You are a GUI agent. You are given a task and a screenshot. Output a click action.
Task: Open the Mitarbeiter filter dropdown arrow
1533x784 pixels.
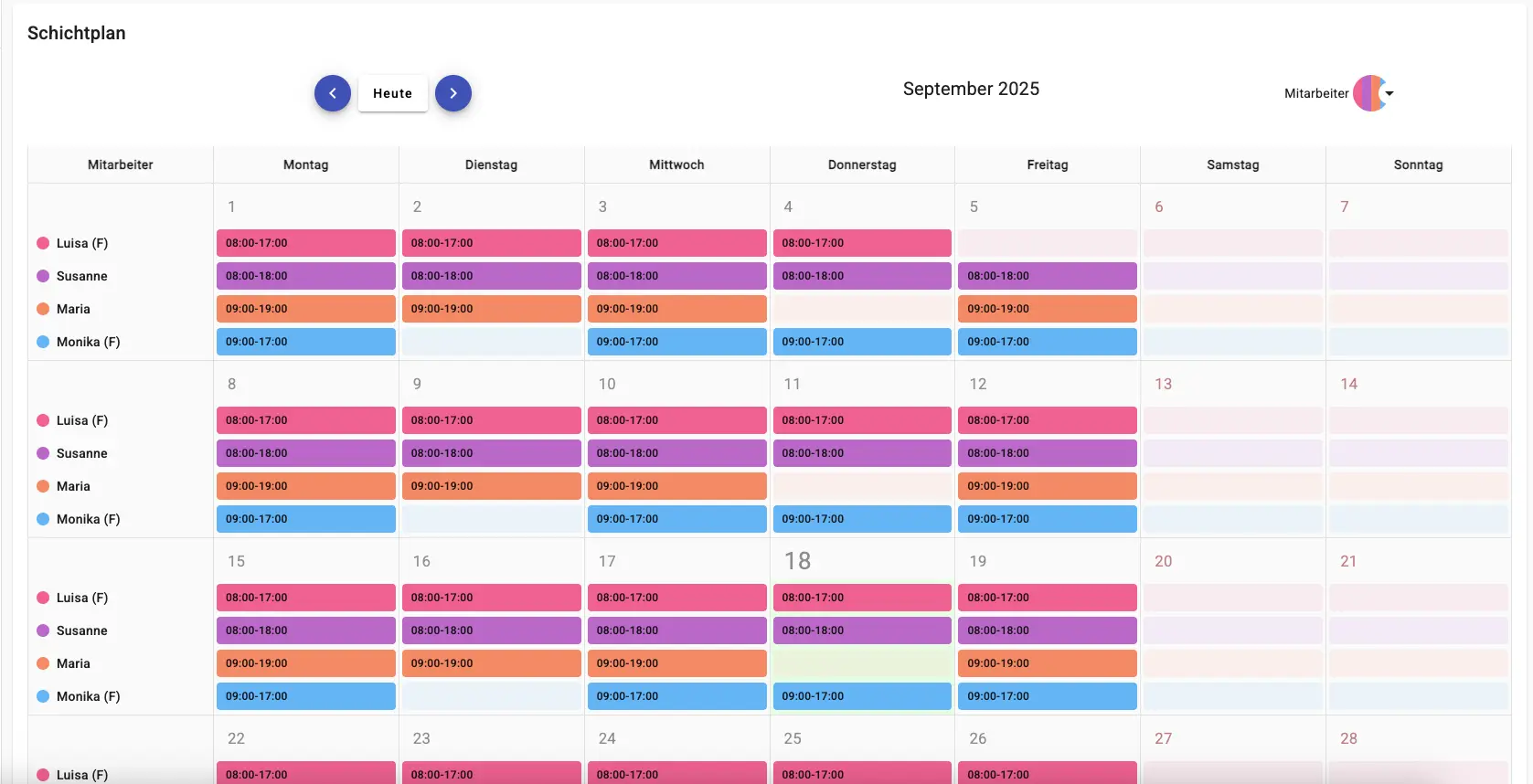(1389, 93)
